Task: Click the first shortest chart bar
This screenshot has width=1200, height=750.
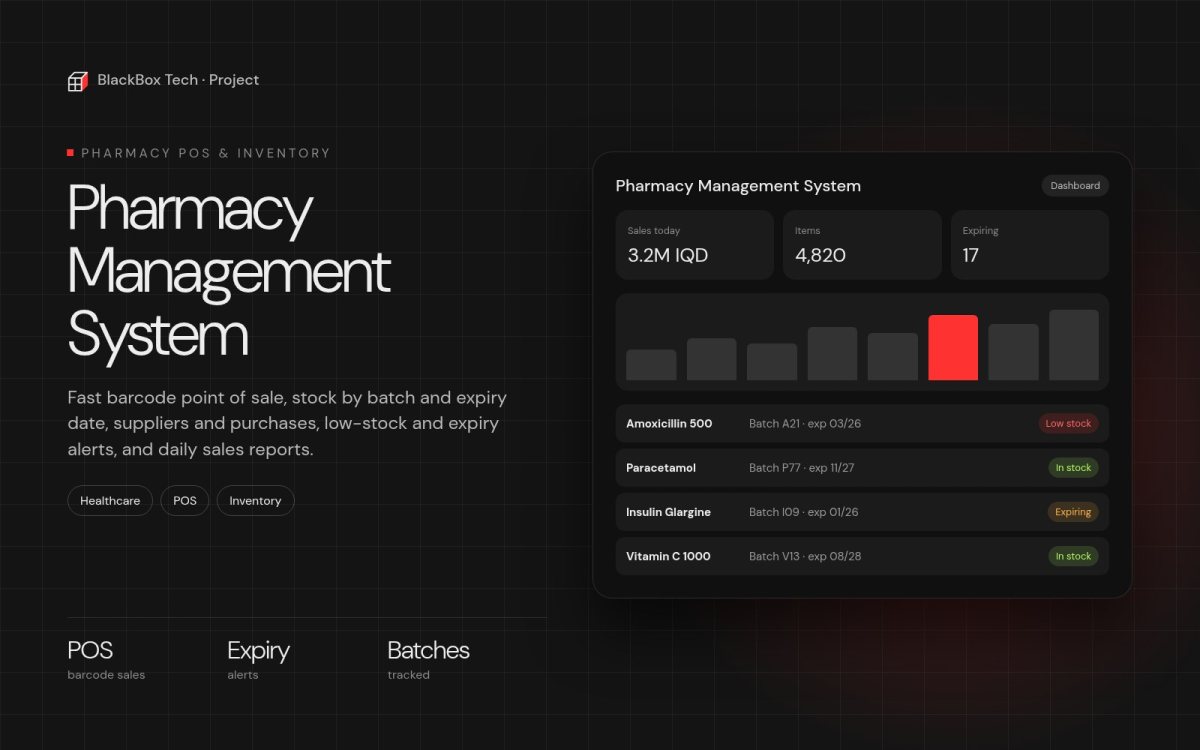Action: (651, 365)
